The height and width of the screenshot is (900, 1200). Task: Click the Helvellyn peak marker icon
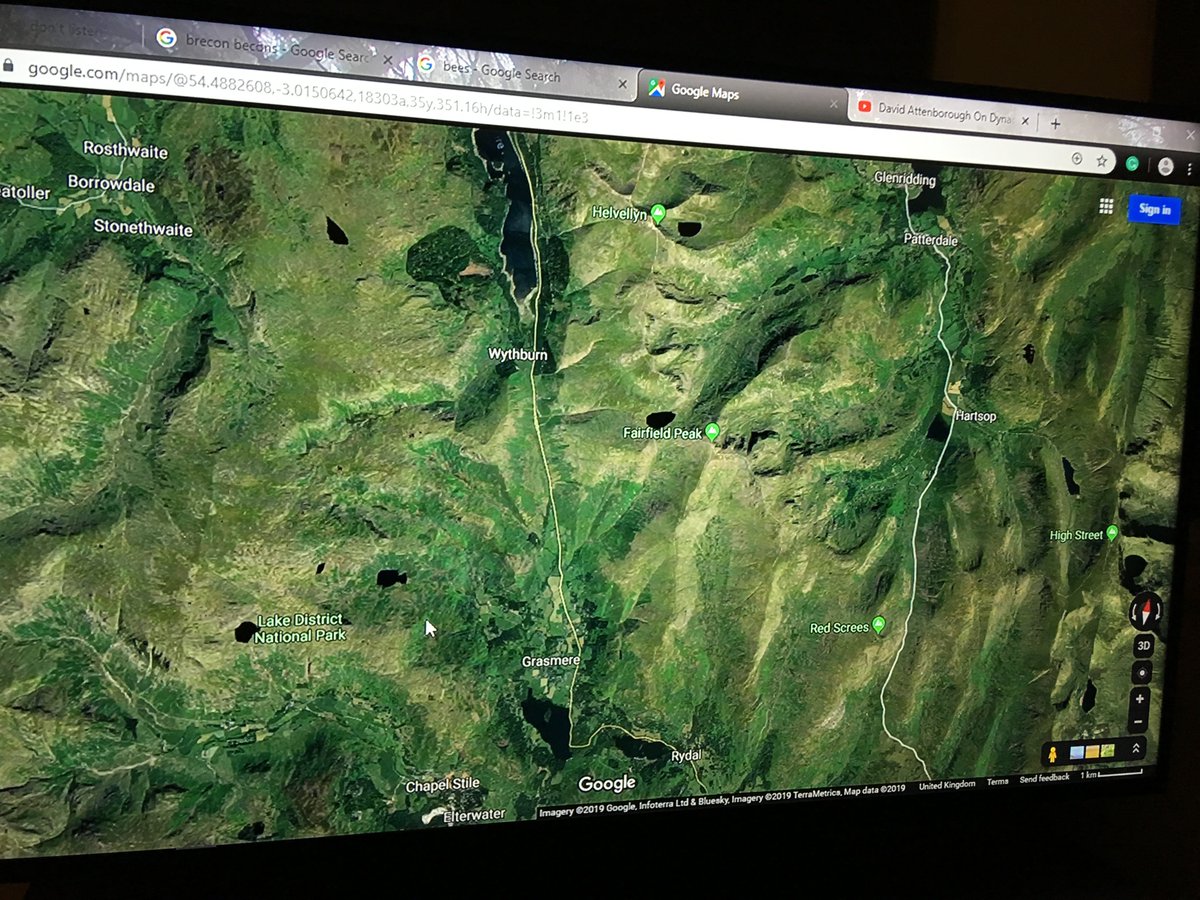[x=658, y=213]
